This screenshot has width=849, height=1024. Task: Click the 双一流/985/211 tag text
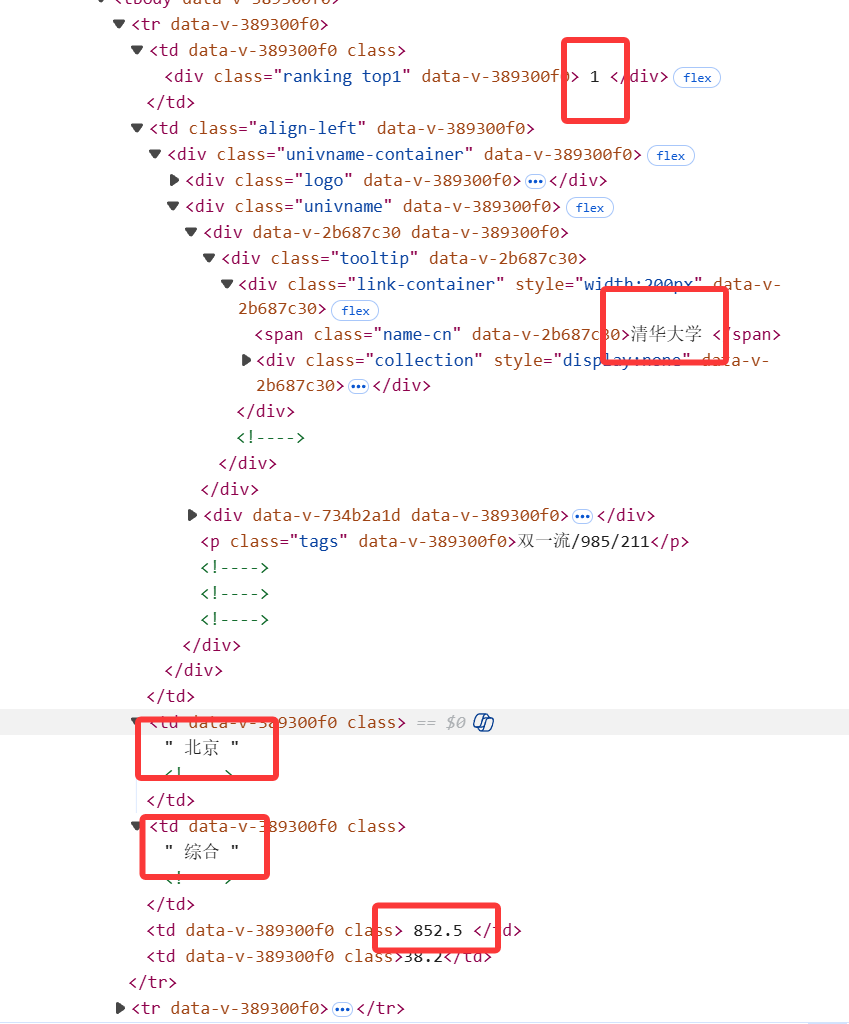583,541
